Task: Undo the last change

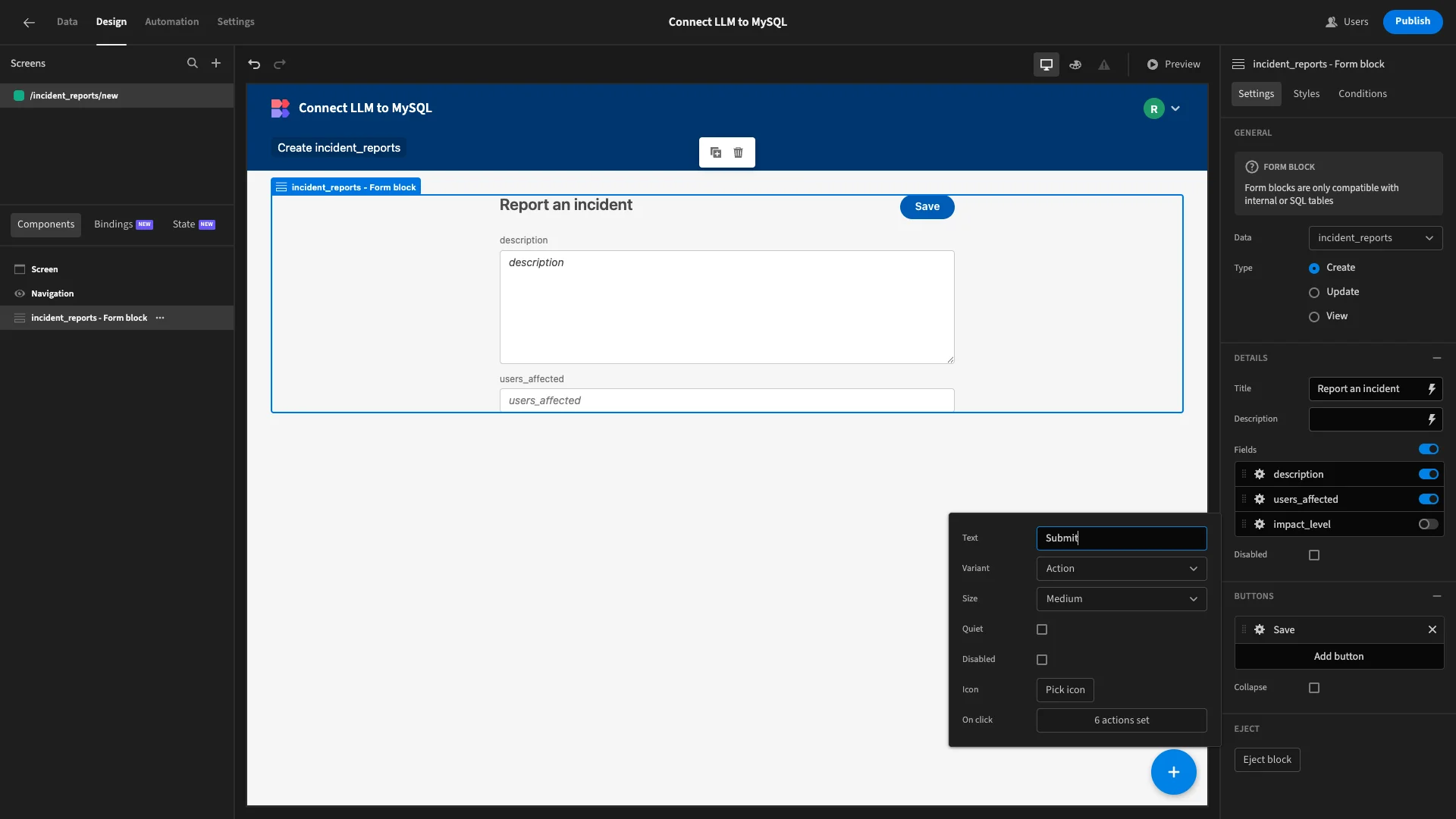Action: tap(254, 64)
